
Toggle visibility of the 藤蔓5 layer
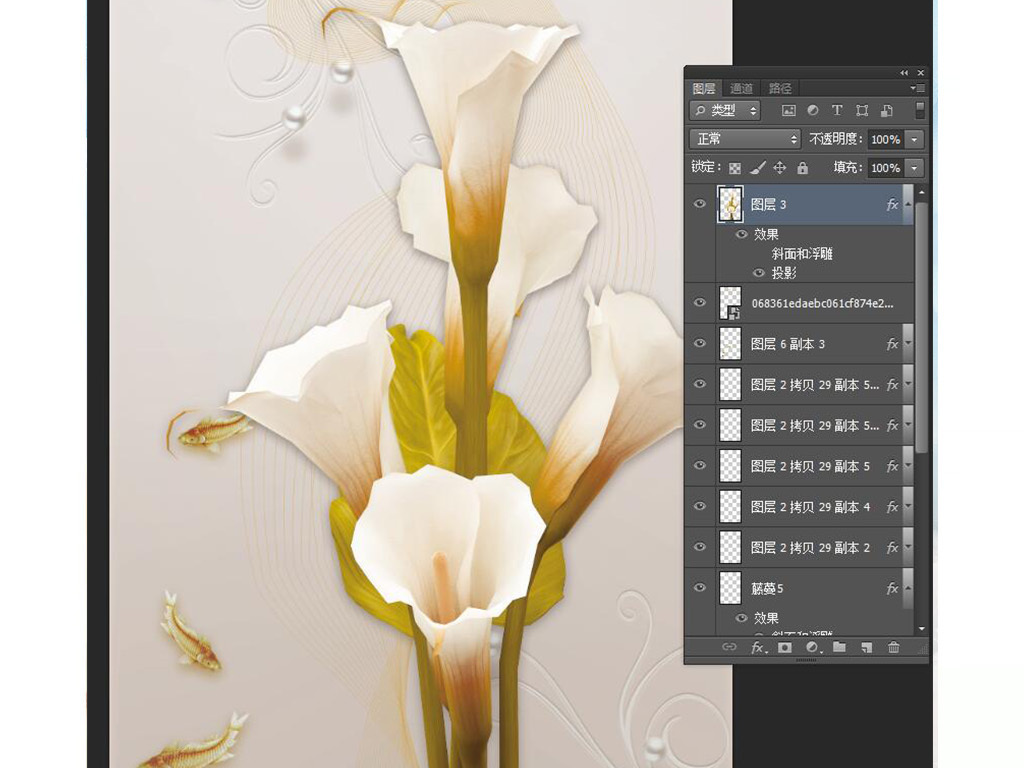coord(700,588)
